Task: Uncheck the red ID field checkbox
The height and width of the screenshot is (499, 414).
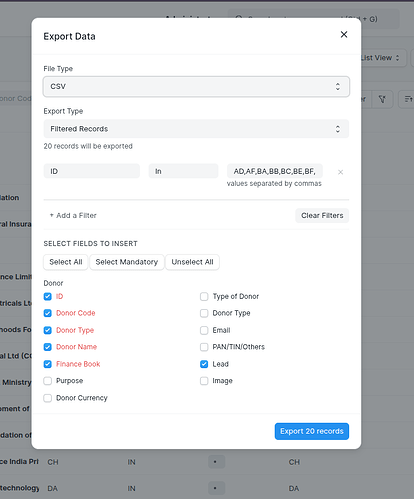Action: tap(48, 296)
